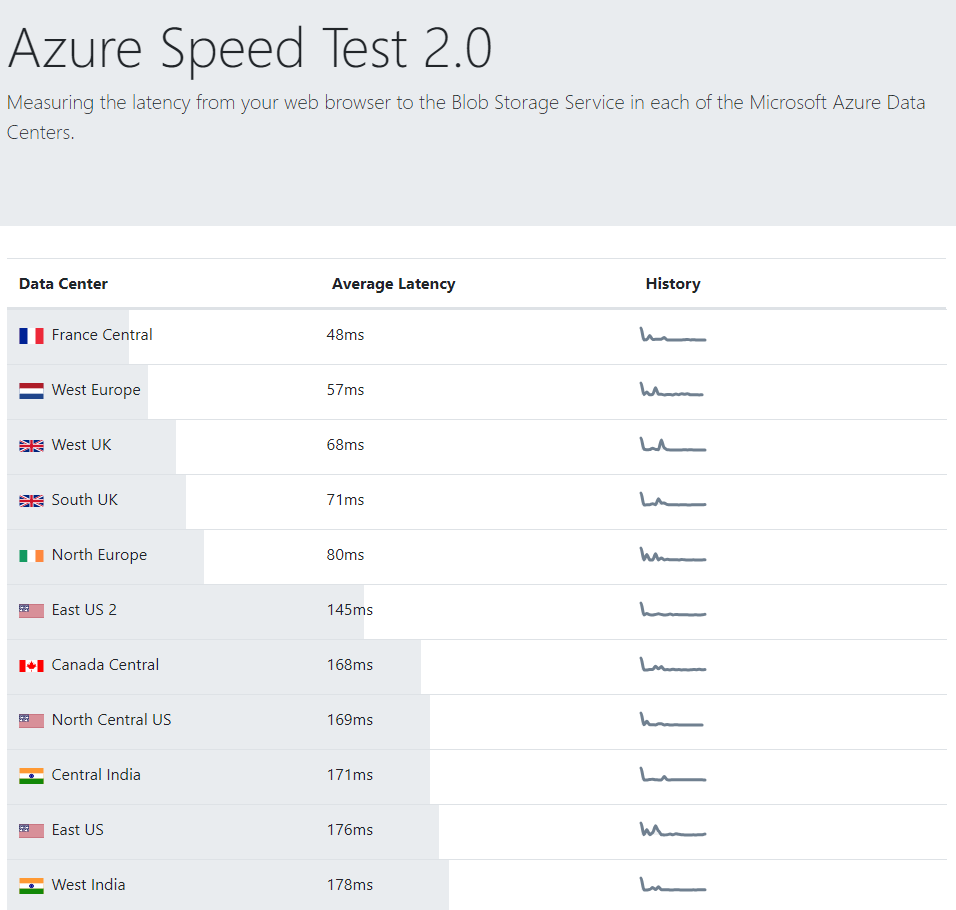The width and height of the screenshot is (956, 910).
Task: Click the India flag beside Central India
Action: (31, 776)
